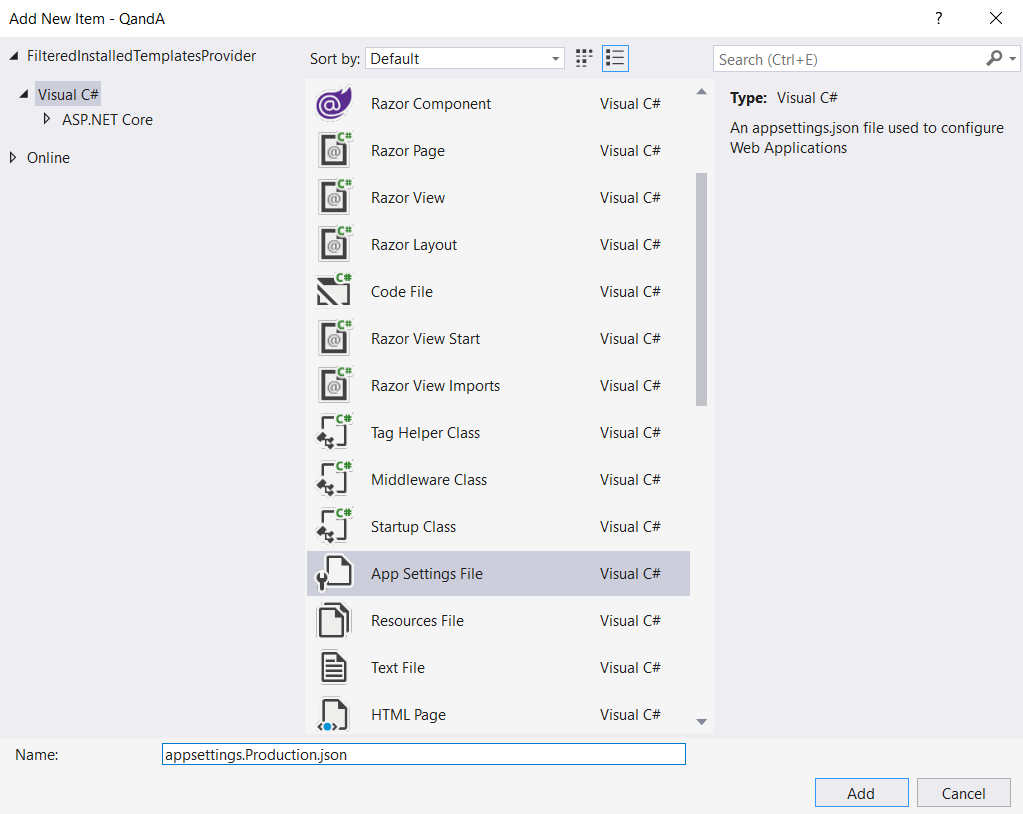Switch to small icons view
1023x814 pixels.
[x=584, y=58]
